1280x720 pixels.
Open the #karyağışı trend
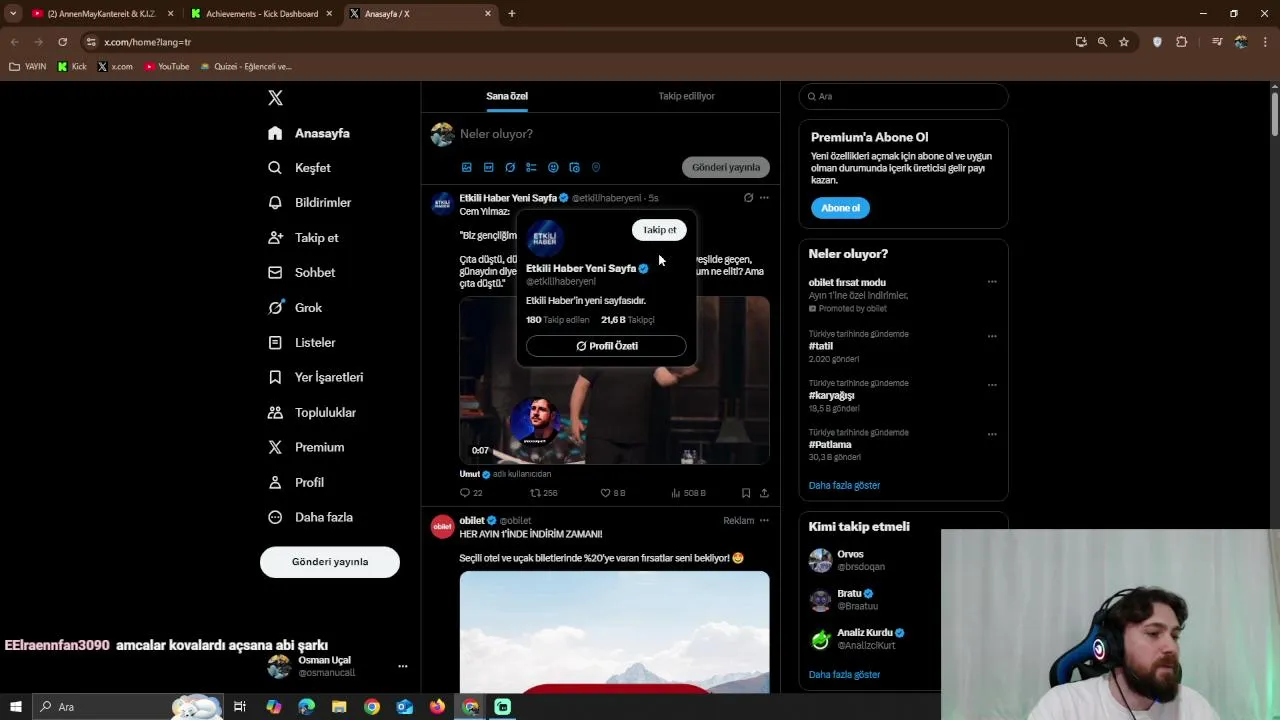(831, 395)
